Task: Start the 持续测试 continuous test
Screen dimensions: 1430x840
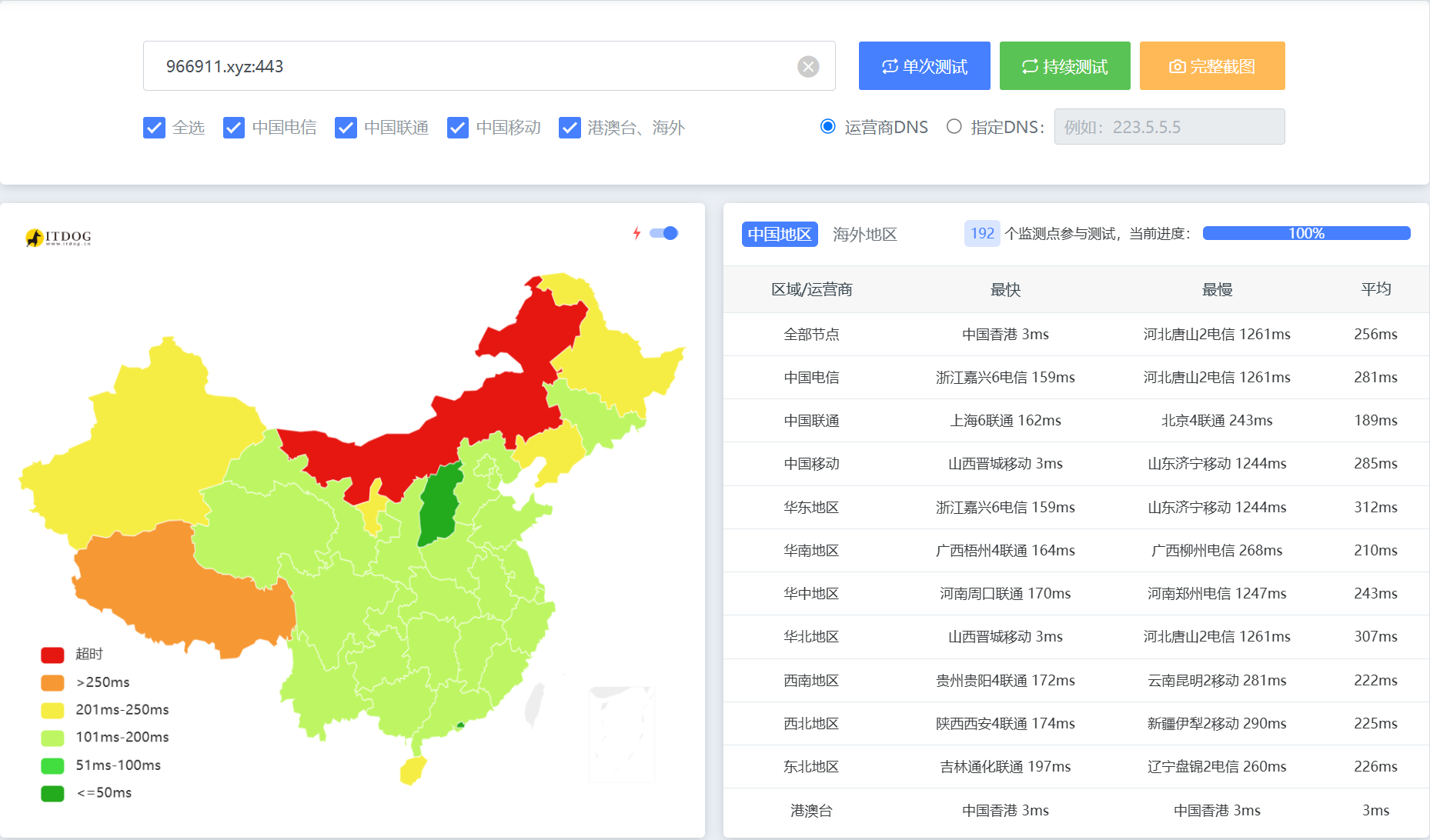Action: point(1064,66)
